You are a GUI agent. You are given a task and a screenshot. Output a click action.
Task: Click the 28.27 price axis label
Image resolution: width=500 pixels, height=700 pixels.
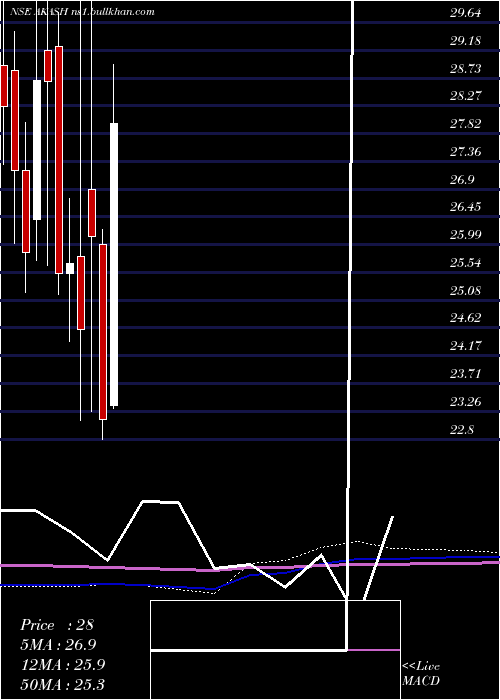(466, 96)
